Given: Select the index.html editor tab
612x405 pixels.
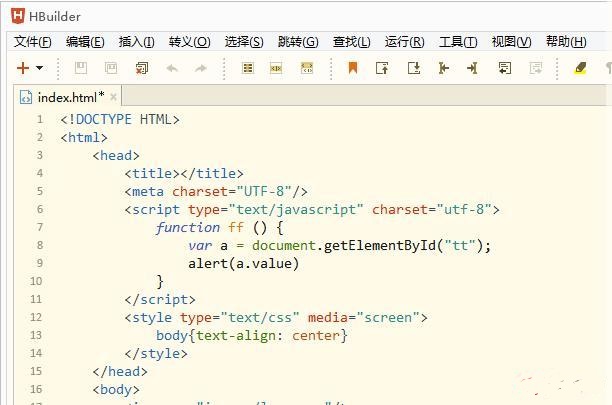Looking at the screenshot, I should click(70, 97).
